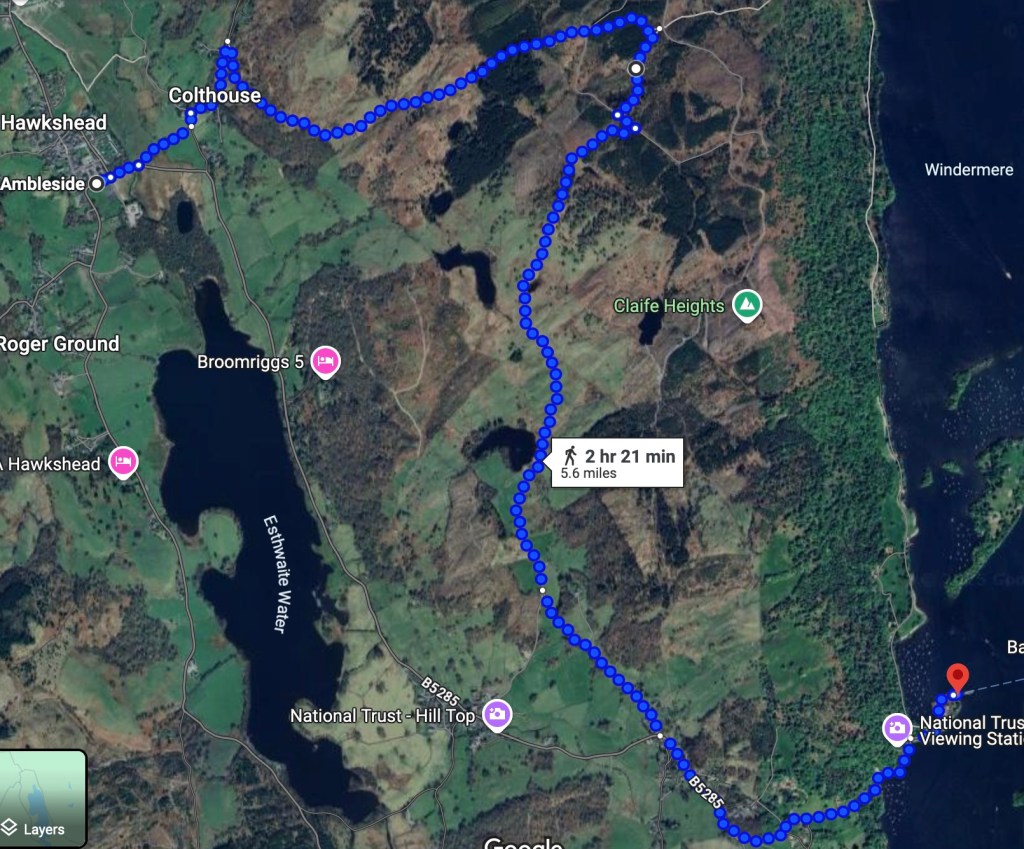
Task: Click the National Trust - Hill Top label
Action: point(382,716)
